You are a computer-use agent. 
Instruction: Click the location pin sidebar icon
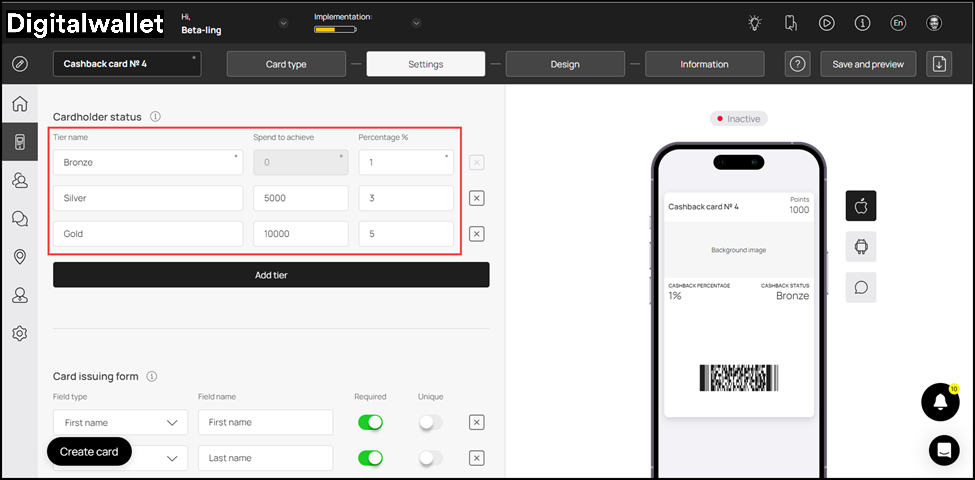coord(19,257)
